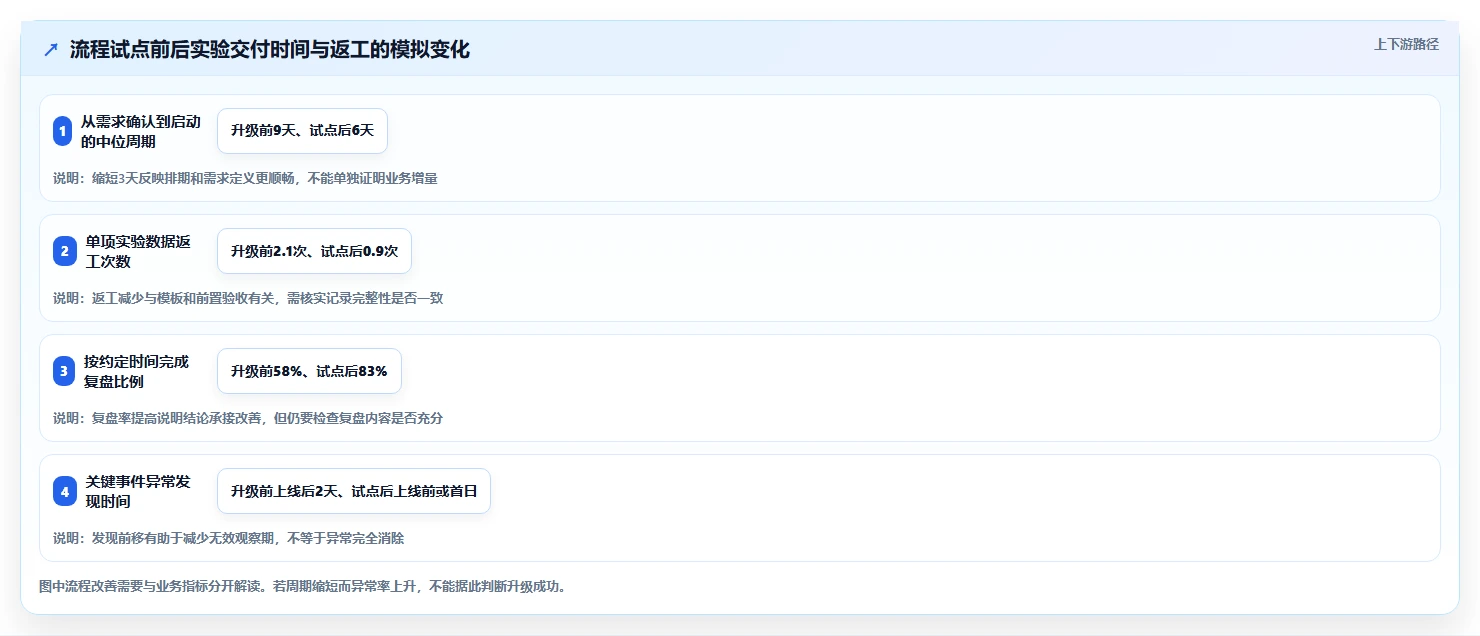The height and width of the screenshot is (636, 1480).
Task: Select the heading 关键事件异常发现时间
Action: pyautogui.click(x=138, y=491)
